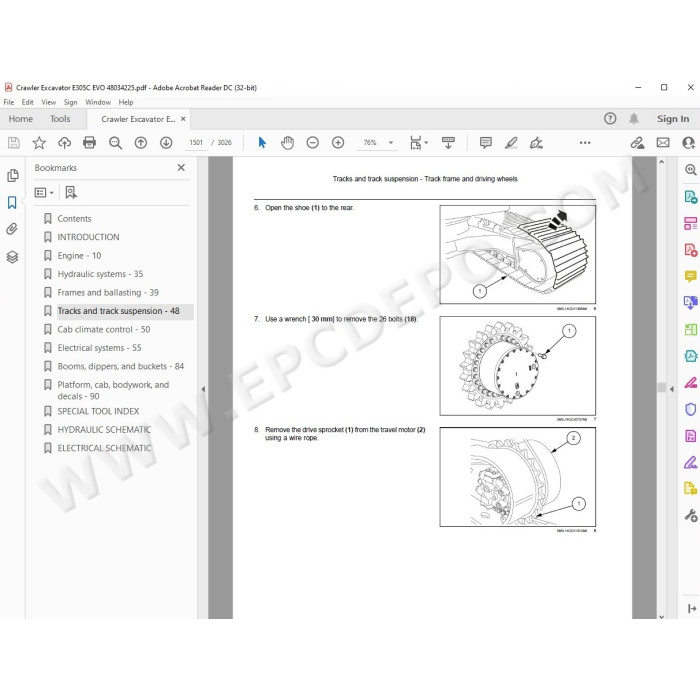The image size is (700, 700).
Task: Open INTRODUCTION bookmark
Action: point(88,237)
